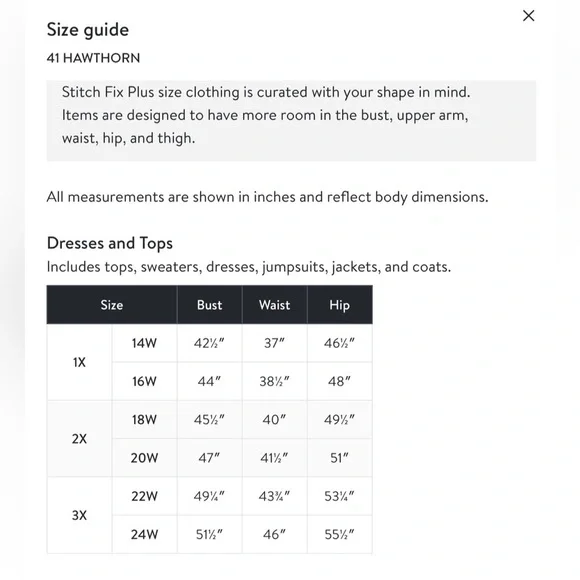This screenshot has width=580, height=580.
Task: Click the 24W hip measurement 55½ cell
Action: [340, 535]
